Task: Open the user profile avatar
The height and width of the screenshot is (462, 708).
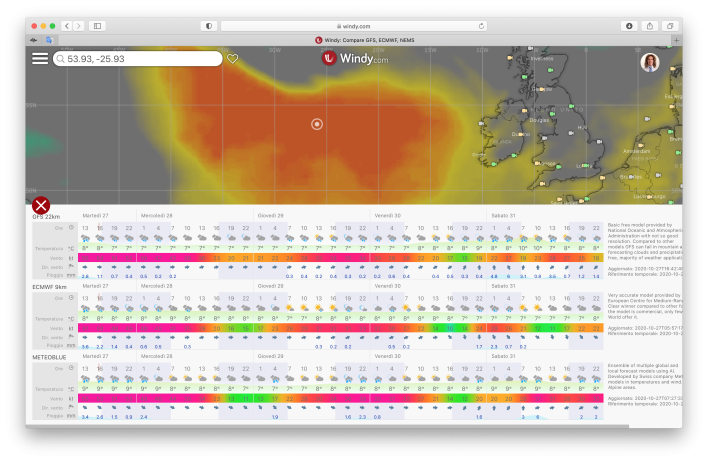Action: [650, 62]
